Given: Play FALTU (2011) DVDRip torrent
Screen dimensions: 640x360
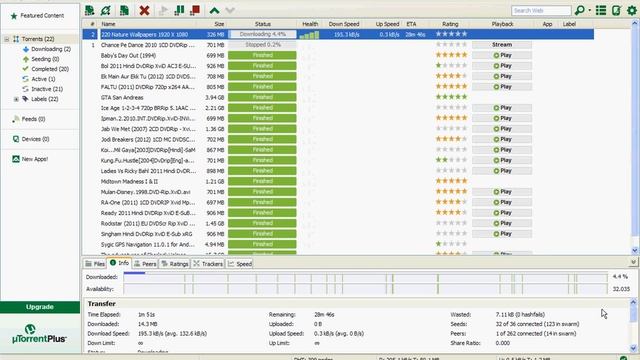Looking at the screenshot, I should (x=502, y=87).
